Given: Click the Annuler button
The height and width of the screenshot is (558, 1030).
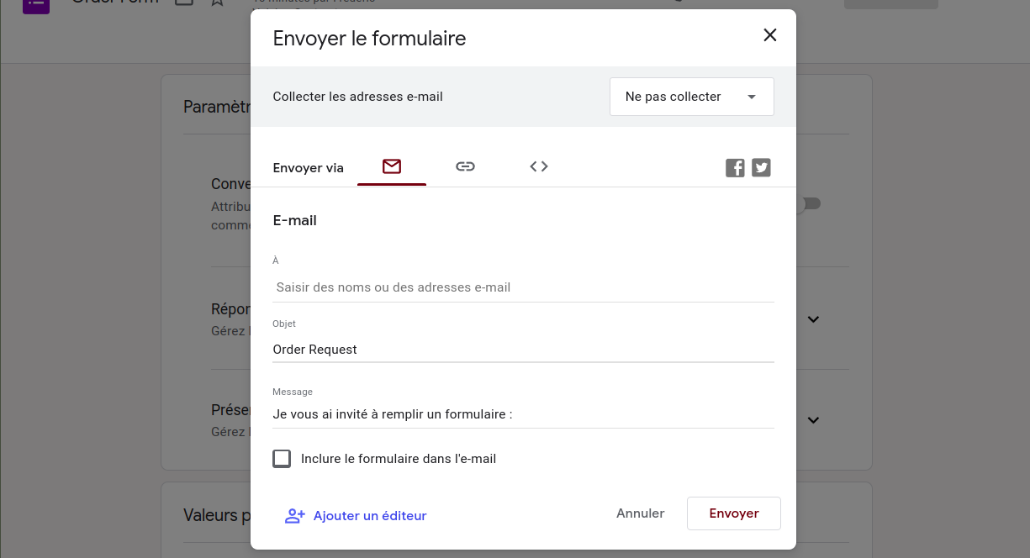Looking at the screenshot, I should (640, 513).
